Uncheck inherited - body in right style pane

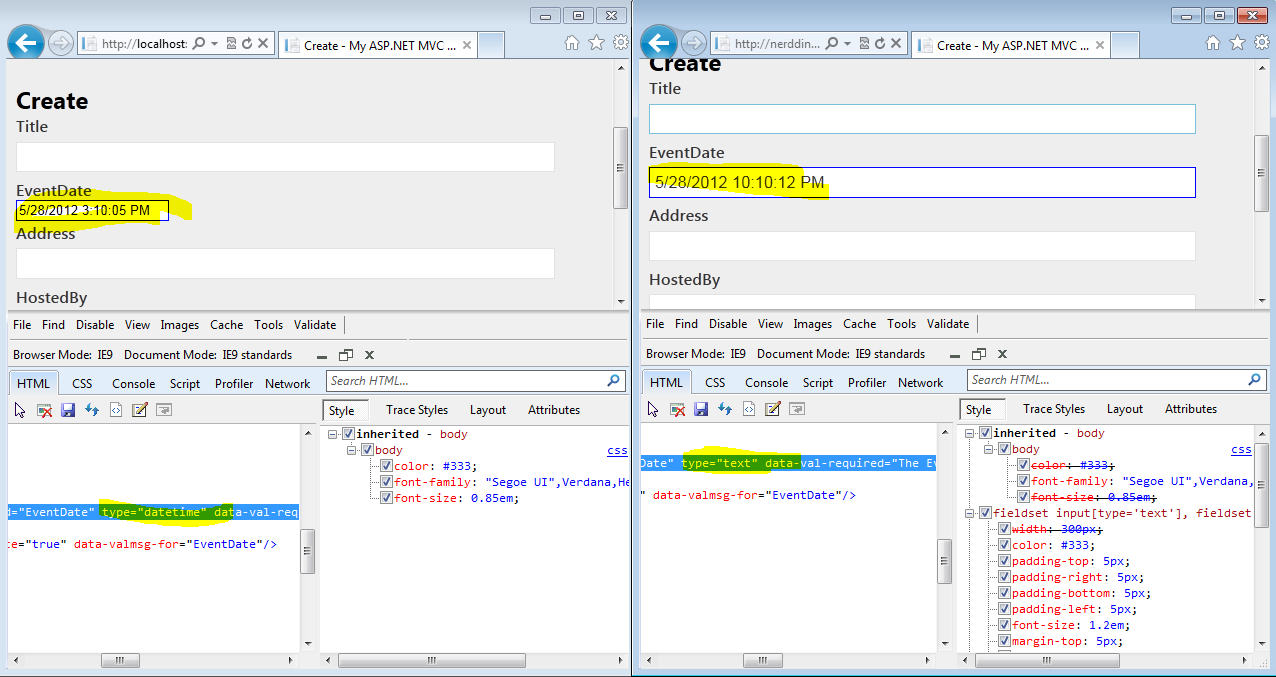click(986, 433)
